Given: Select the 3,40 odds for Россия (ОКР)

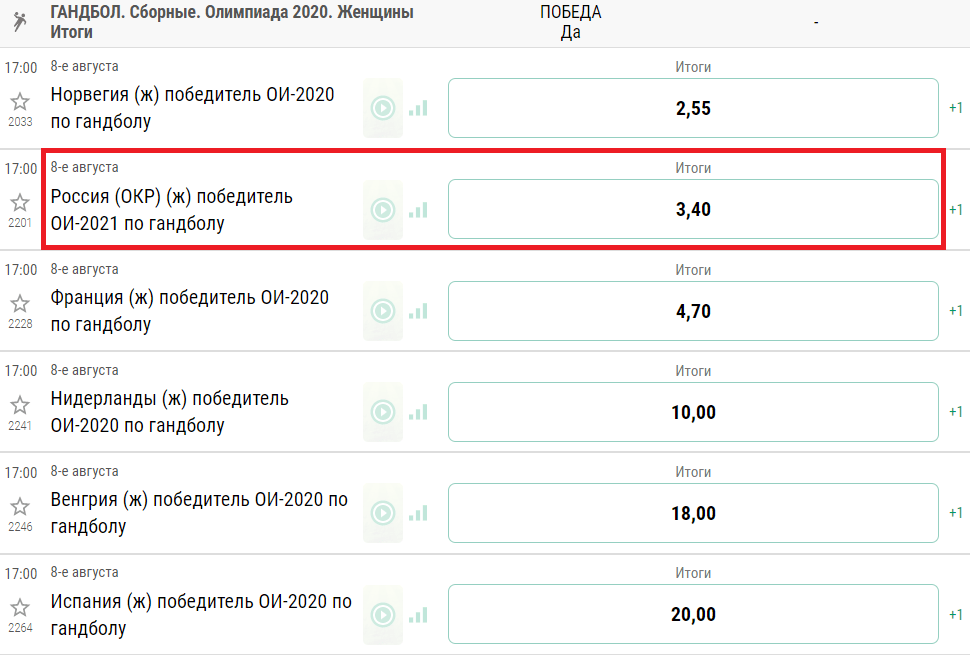Looking at the screenshot, I should (693, 209).
